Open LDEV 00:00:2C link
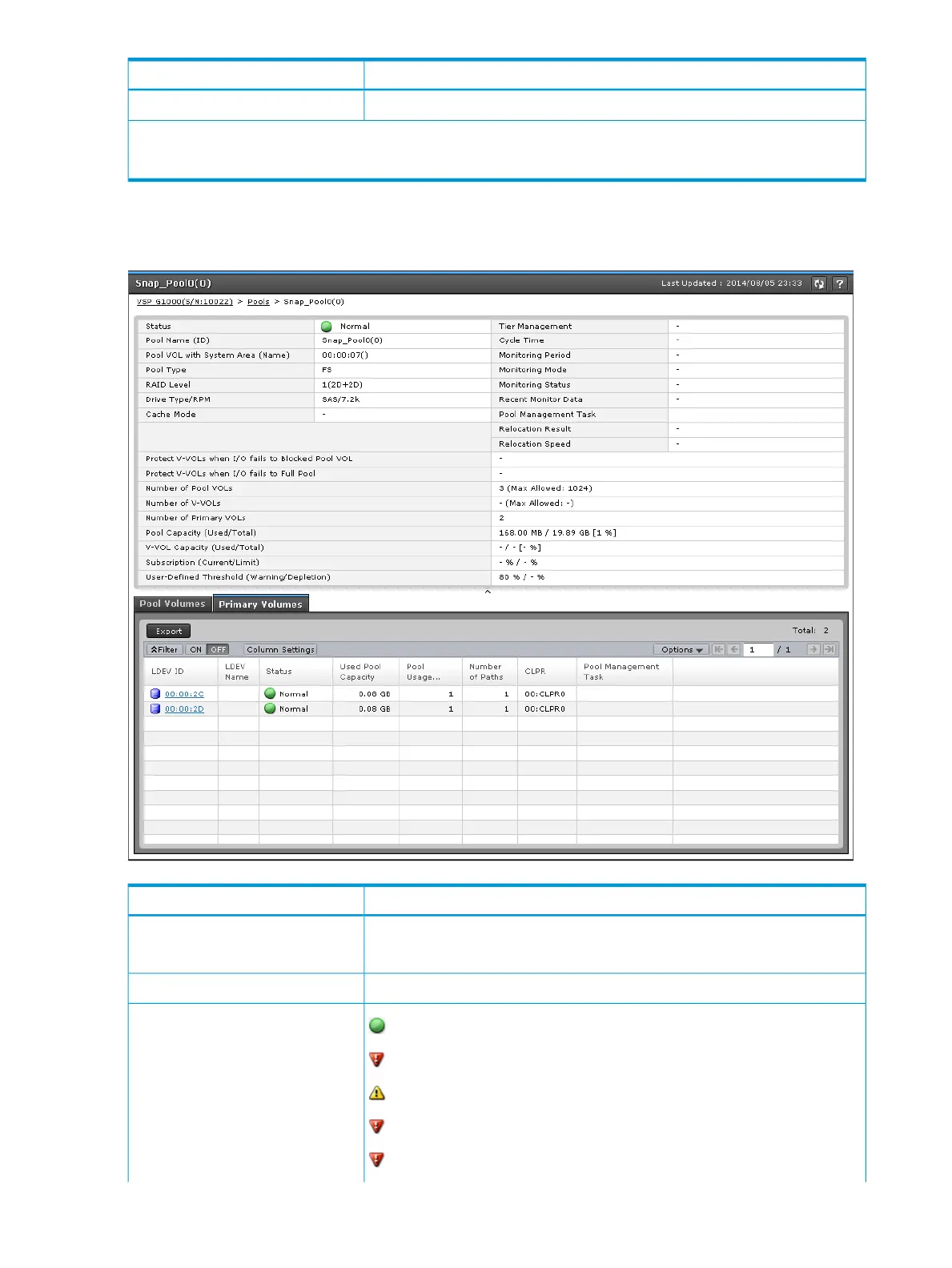This screenshot has width=952, height=1268. (184, 694)
